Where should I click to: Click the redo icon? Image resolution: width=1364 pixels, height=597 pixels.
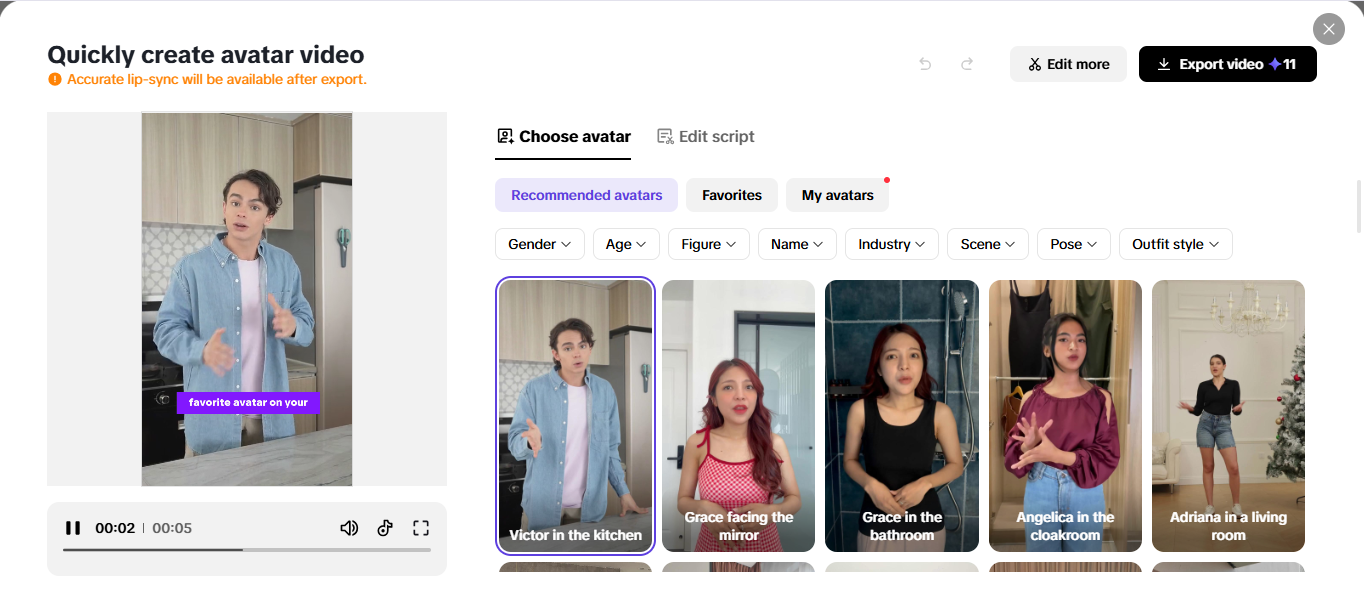[x=966, y=63]
